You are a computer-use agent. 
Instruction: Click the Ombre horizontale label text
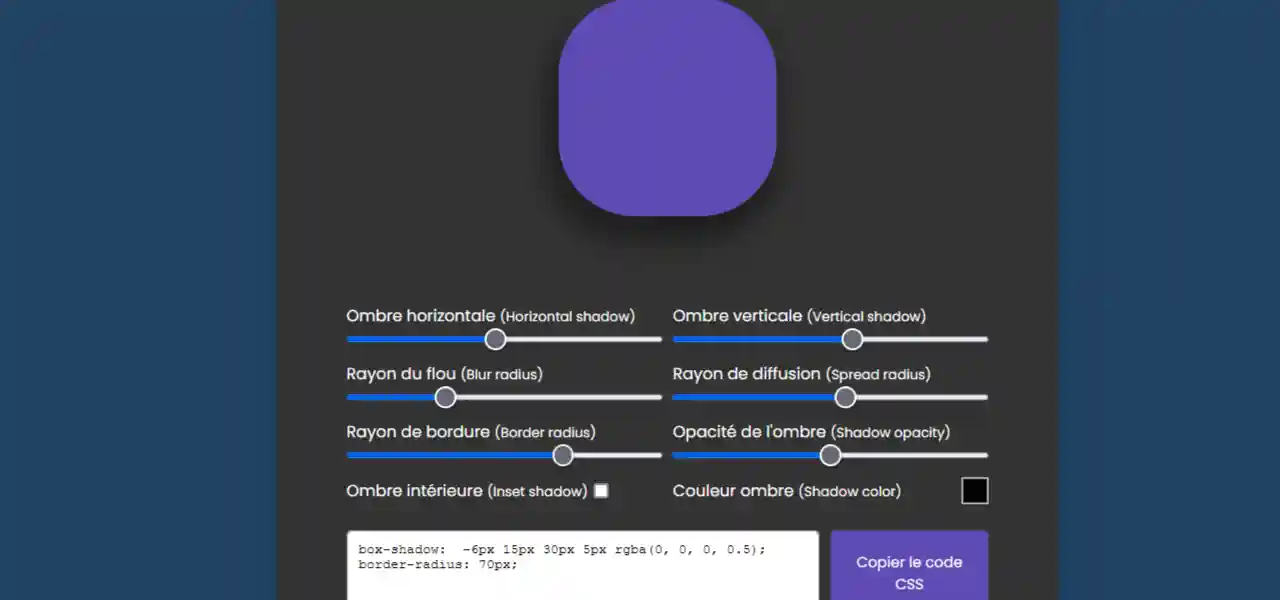[x=490, y=316]
